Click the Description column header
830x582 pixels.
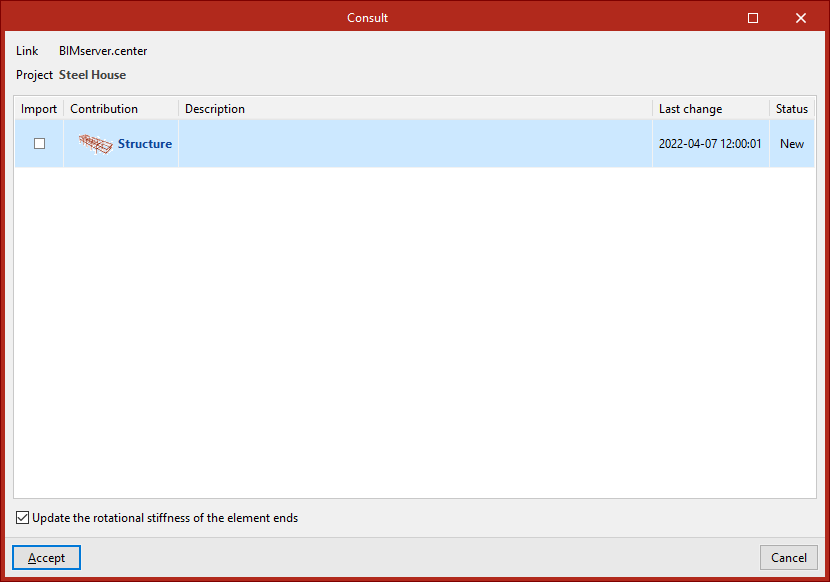click(215, 109)
